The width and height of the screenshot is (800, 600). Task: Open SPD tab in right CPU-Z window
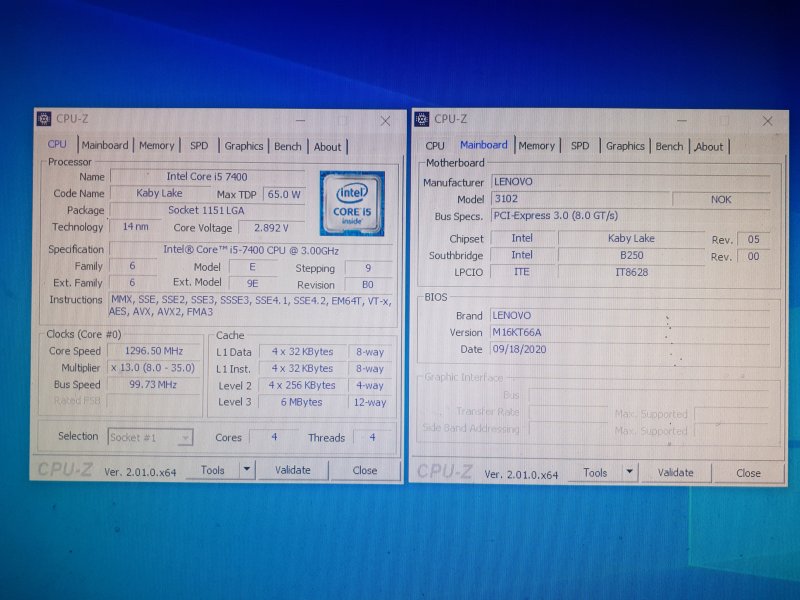coord(580,146)
